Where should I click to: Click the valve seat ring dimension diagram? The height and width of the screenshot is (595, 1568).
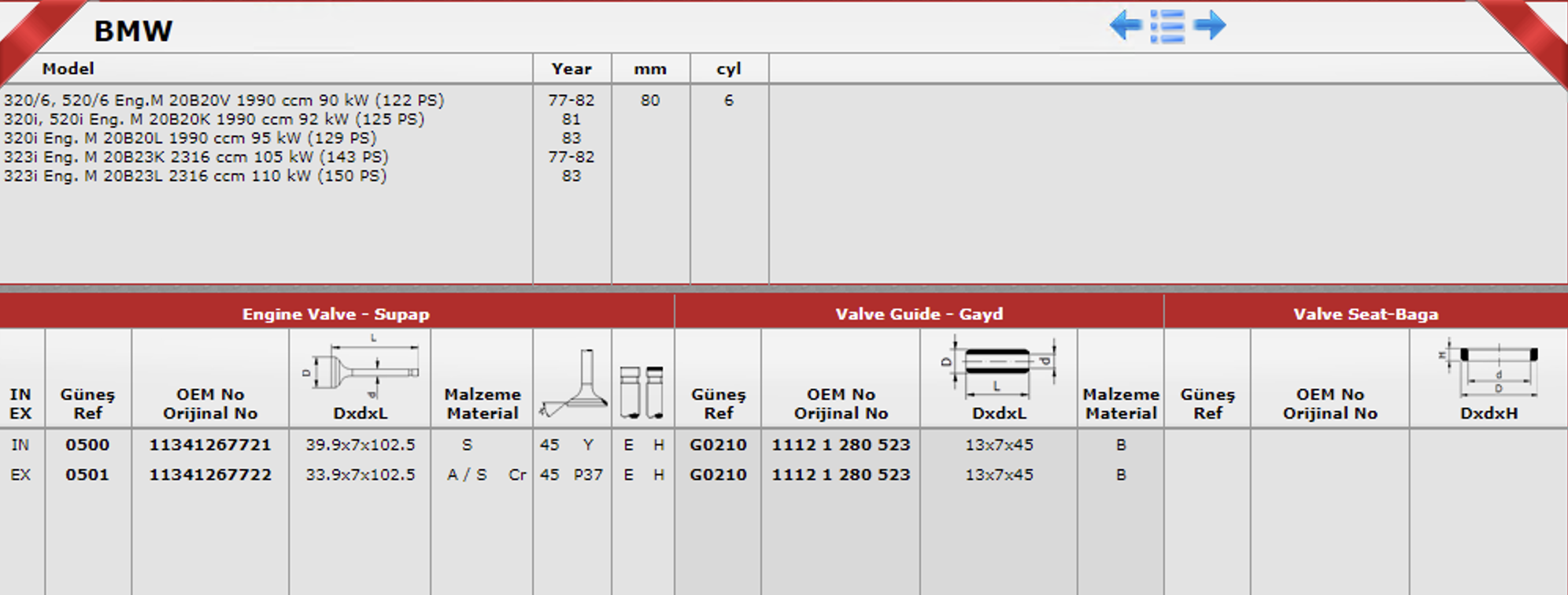(1488, 368)
